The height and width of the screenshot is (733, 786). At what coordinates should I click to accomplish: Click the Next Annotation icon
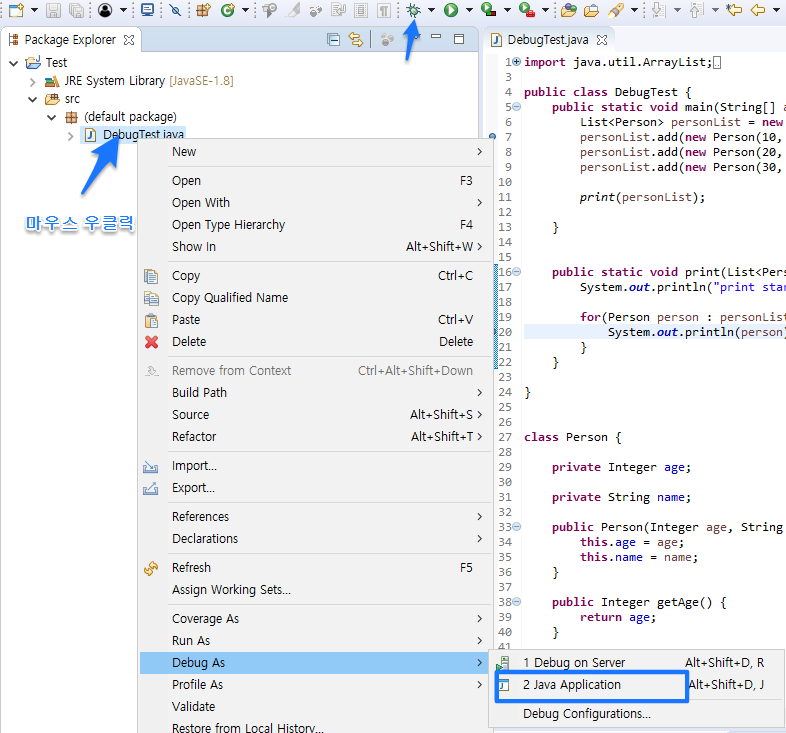tap(659, 10)
